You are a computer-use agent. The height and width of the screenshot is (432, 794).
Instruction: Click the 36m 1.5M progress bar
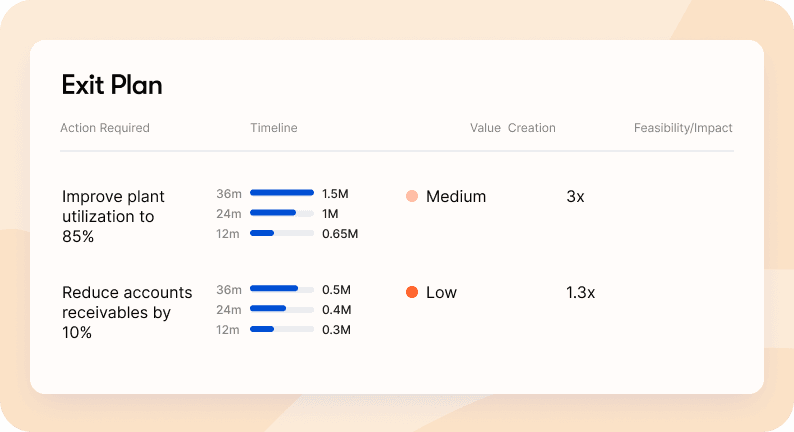pyautogui.click(x=282, y=193)
